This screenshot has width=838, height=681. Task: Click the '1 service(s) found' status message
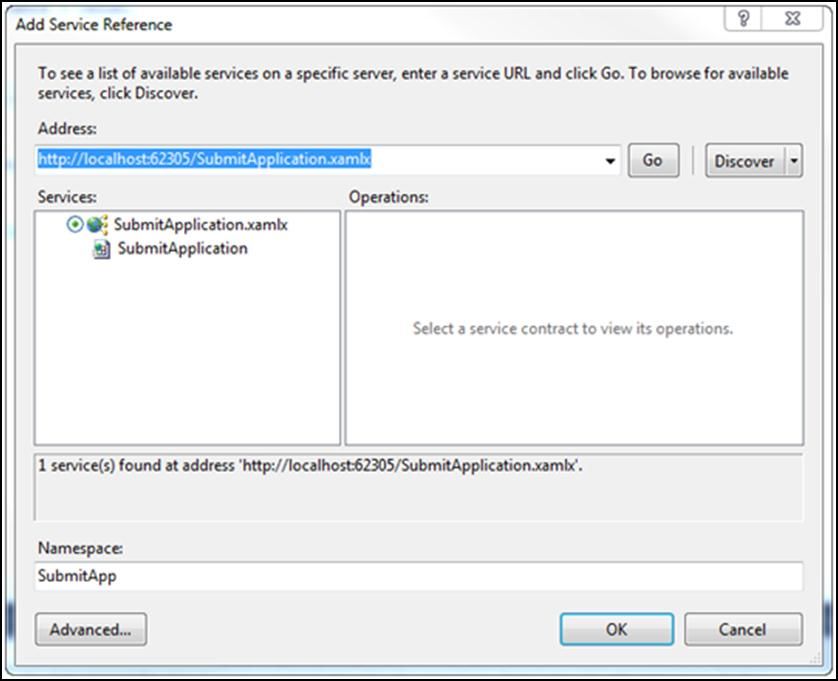tap(311, 466)
